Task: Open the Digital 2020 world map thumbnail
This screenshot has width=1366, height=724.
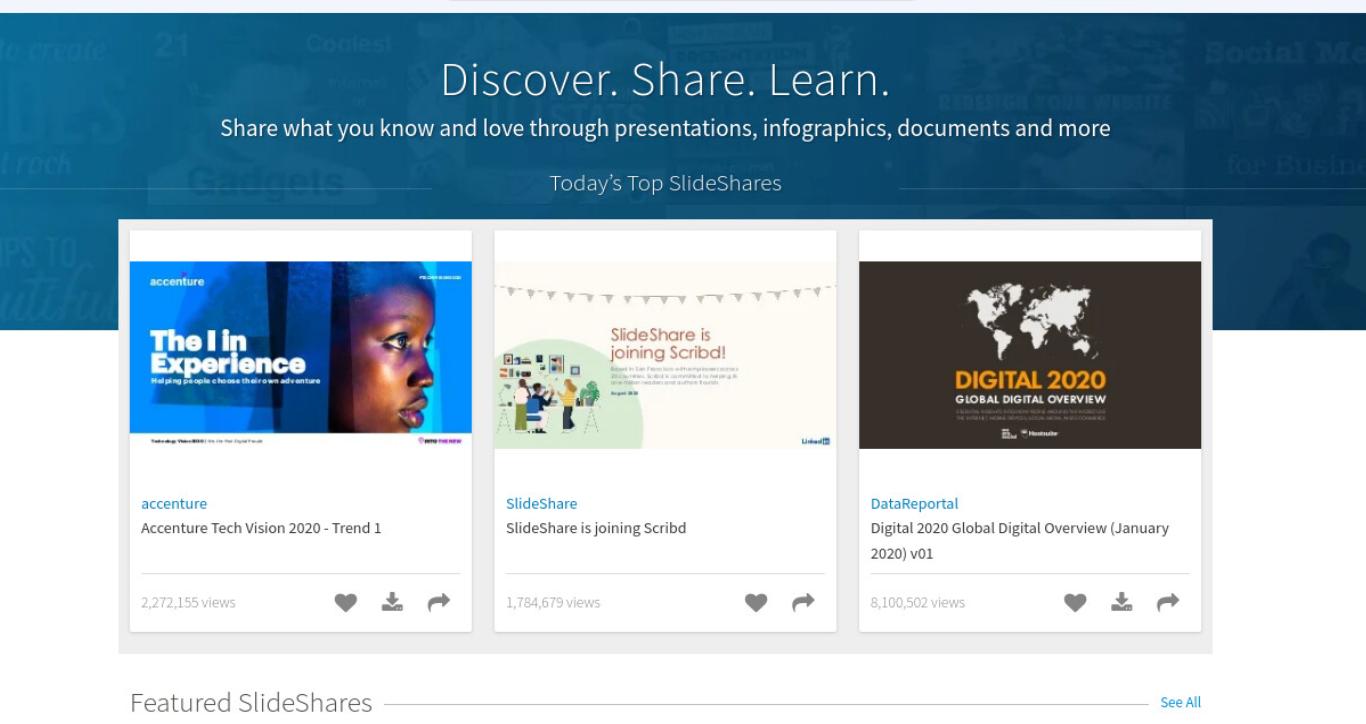Action: pos(1030,355)
